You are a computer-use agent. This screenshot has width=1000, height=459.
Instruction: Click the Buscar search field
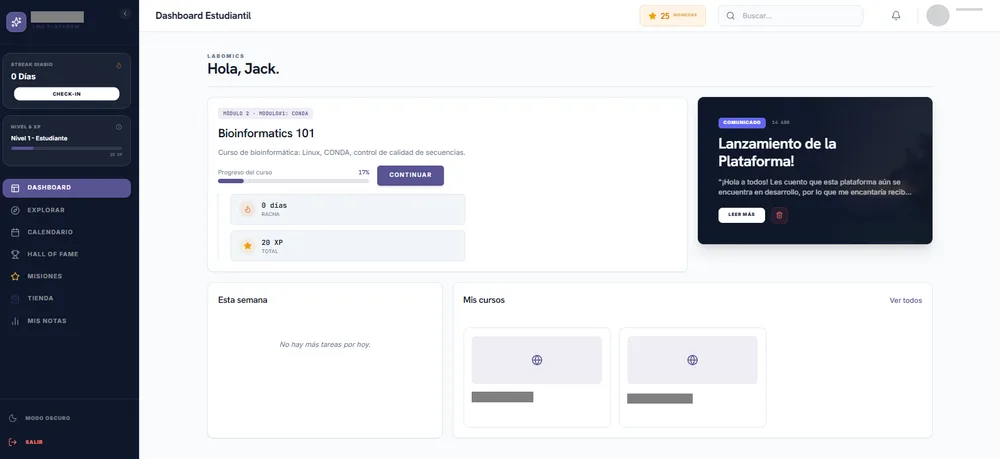pyautogui.click(x=790, y=16)
